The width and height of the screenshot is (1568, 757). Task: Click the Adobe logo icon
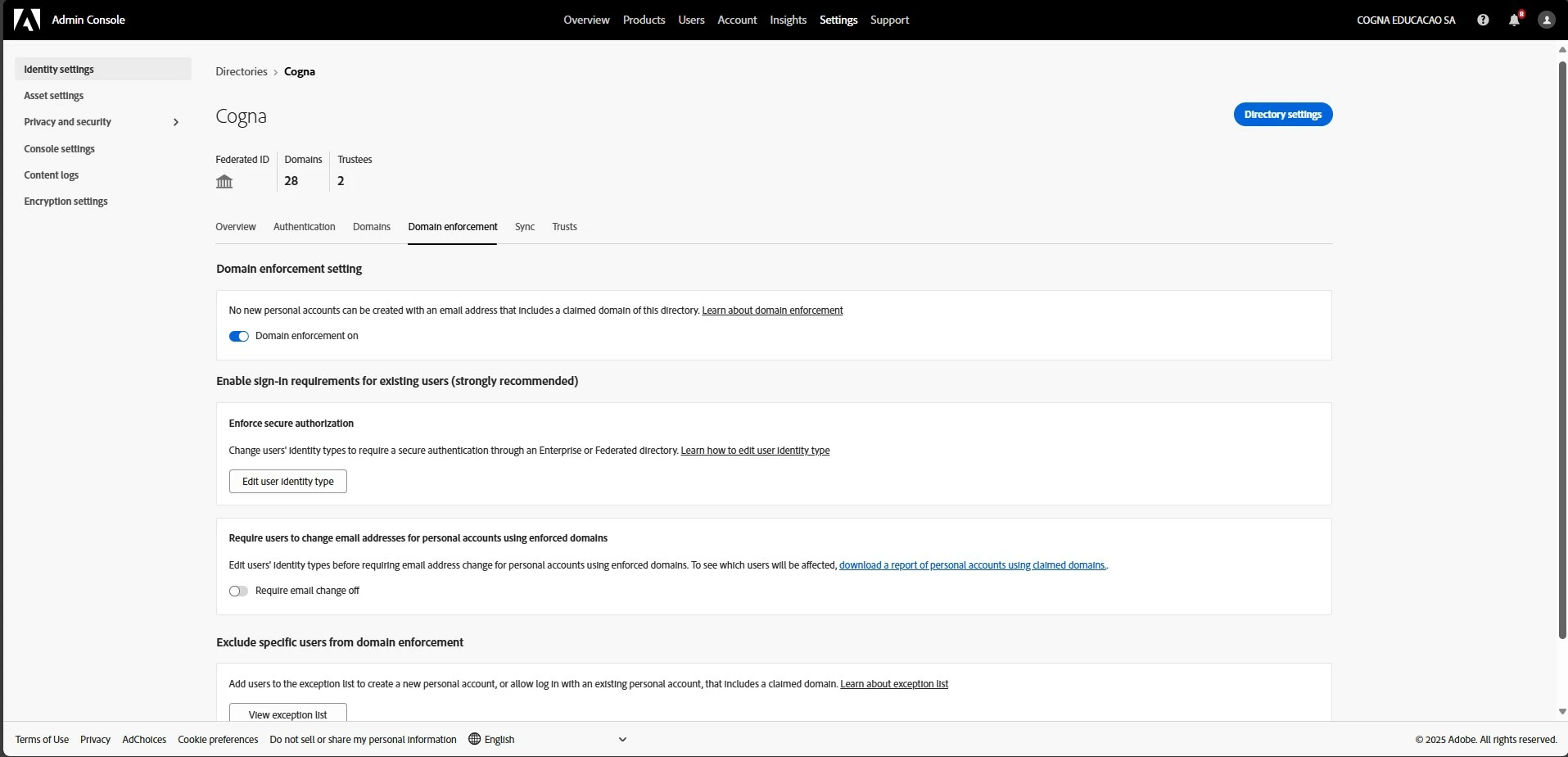click(27, 20)
